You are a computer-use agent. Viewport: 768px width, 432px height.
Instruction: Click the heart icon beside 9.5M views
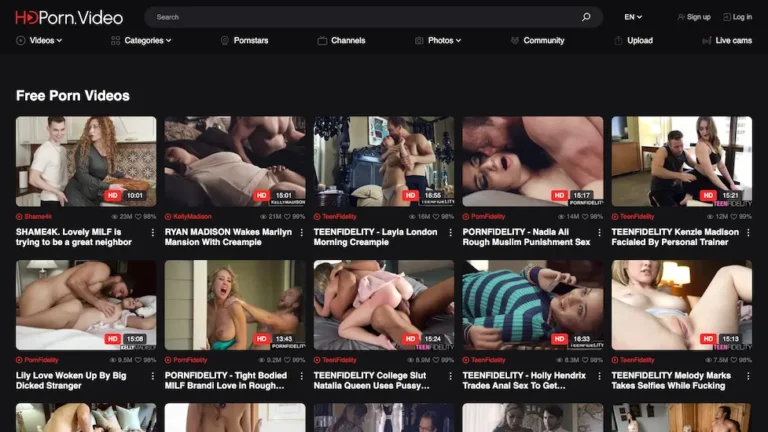coord(138,360)
